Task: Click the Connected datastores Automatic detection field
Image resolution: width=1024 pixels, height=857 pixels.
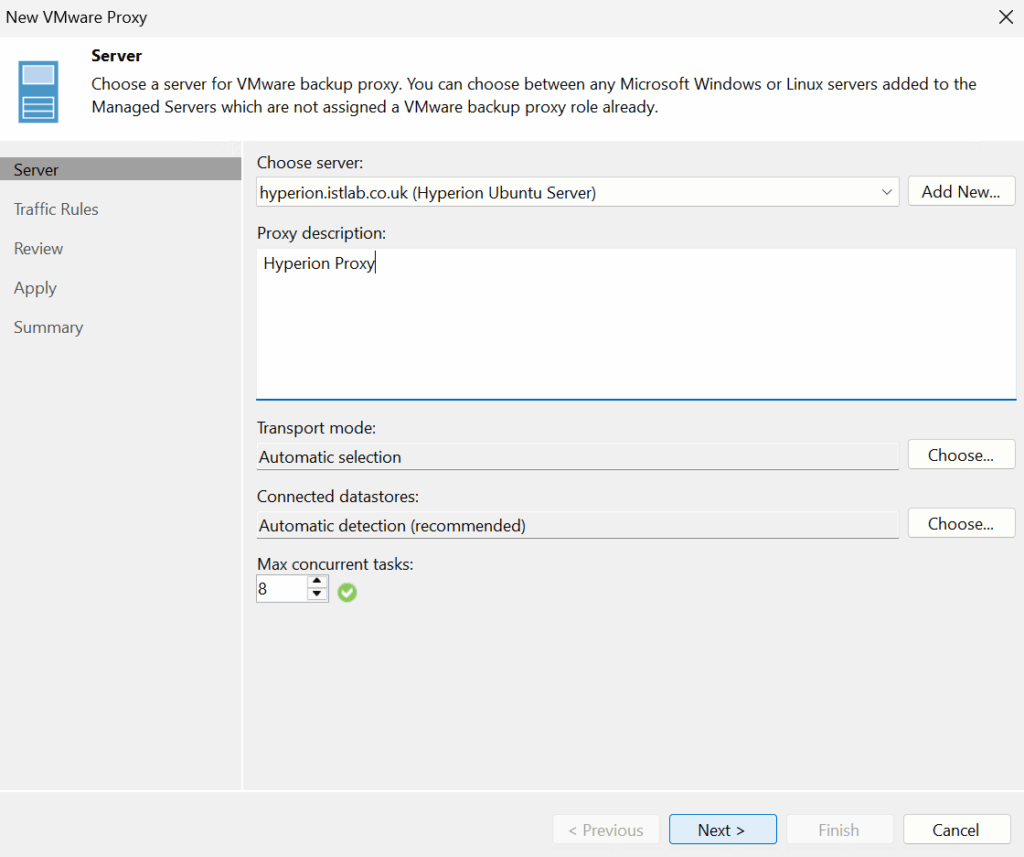Action: [x=577, y=525]
